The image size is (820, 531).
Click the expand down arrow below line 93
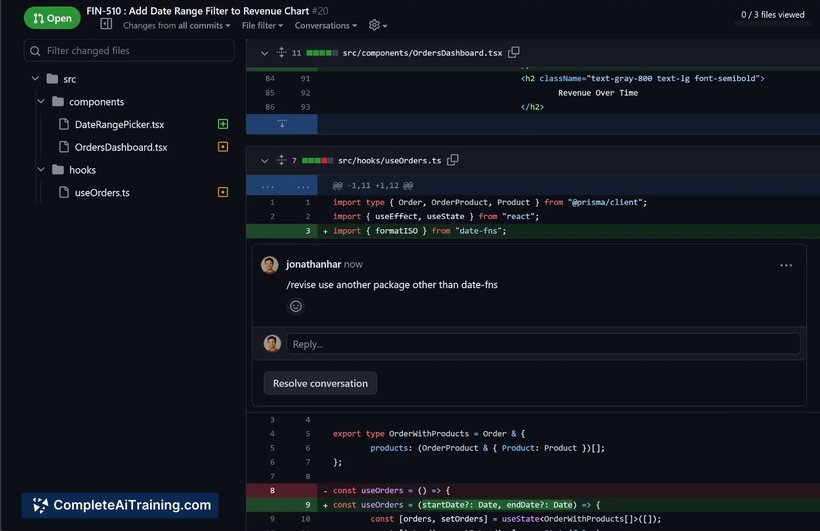(x=282, y=124)
